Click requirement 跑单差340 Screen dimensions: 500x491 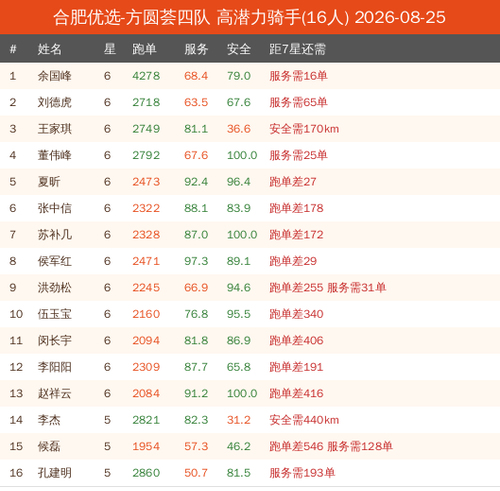[x=296, y=314]
